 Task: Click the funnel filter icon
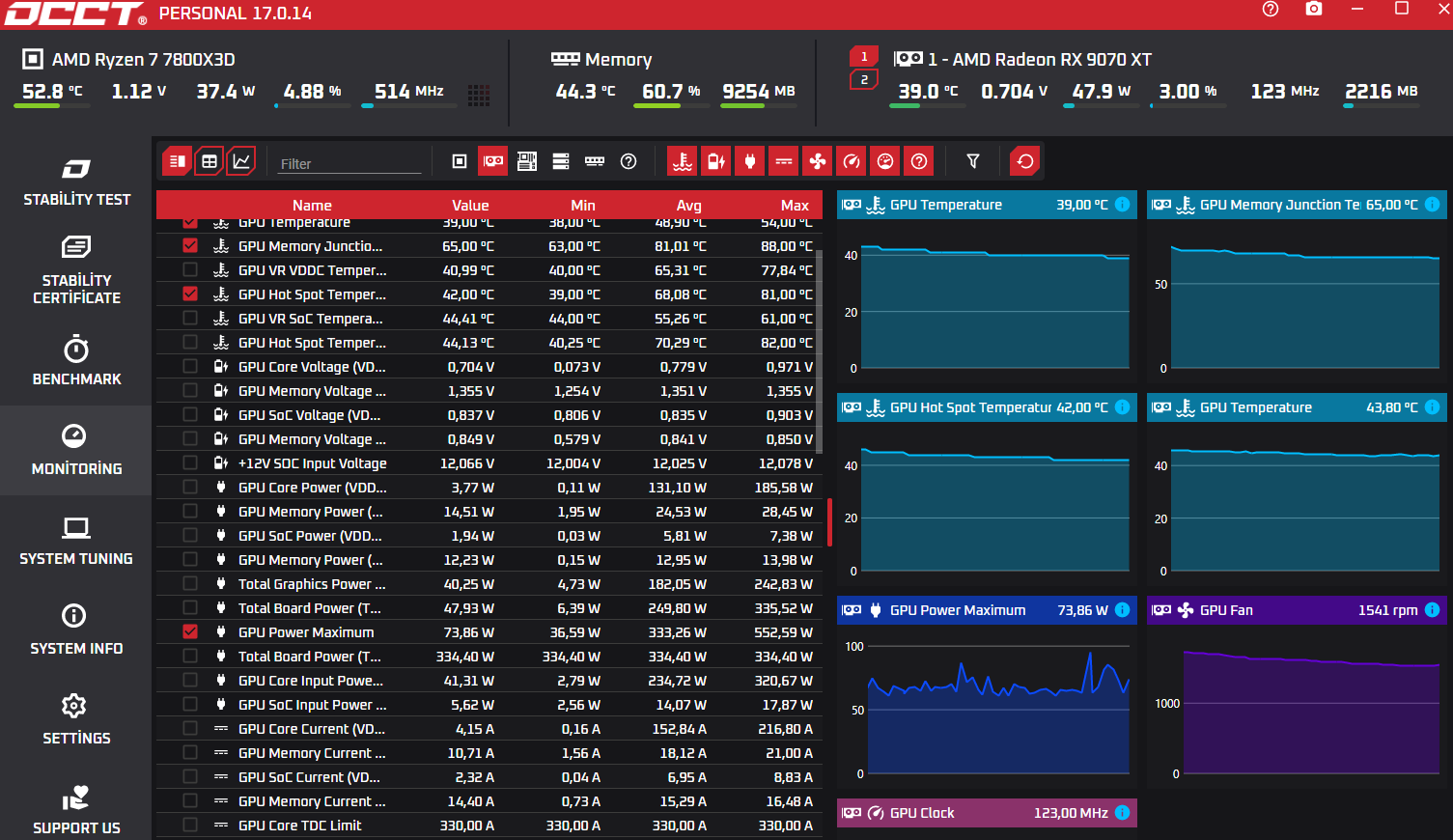[973, 161]
